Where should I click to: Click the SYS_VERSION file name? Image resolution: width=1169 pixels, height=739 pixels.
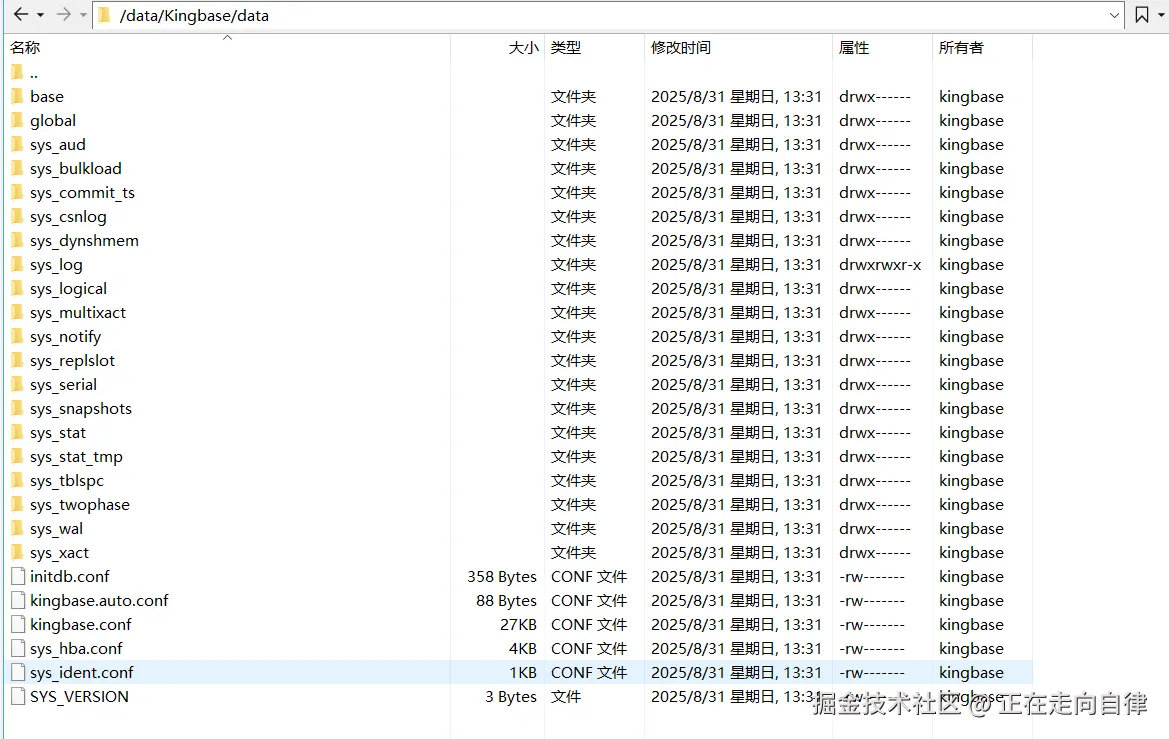click(x=79, y=696)
